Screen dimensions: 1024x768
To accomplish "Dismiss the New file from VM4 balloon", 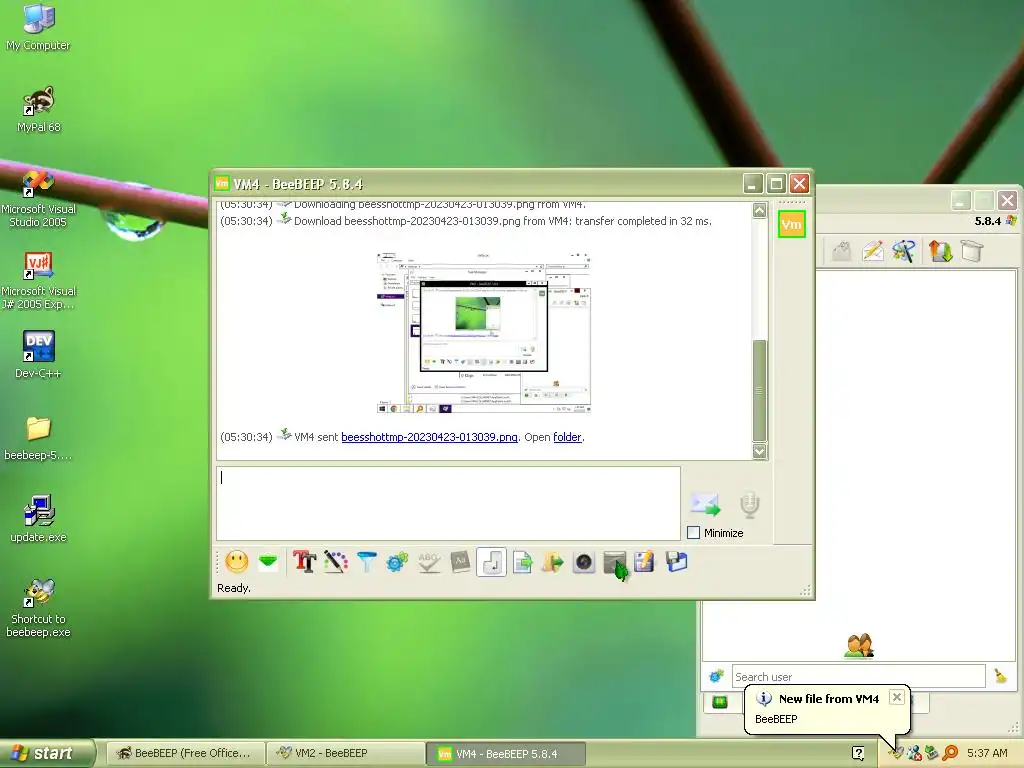I will pos(897,697).
